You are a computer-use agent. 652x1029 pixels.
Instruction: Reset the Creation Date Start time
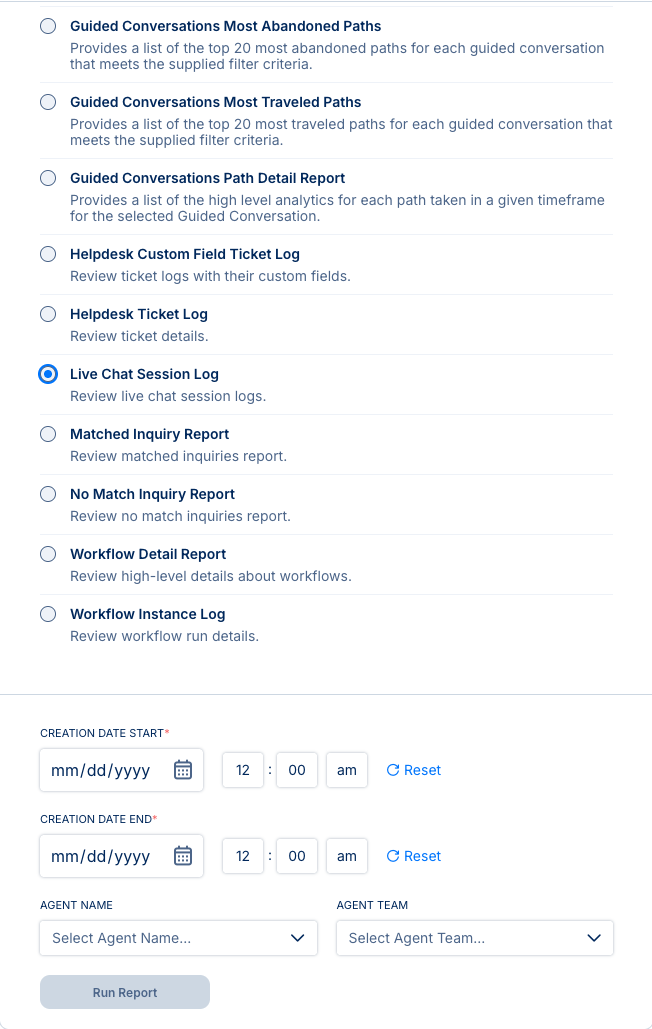click(413, 770)
